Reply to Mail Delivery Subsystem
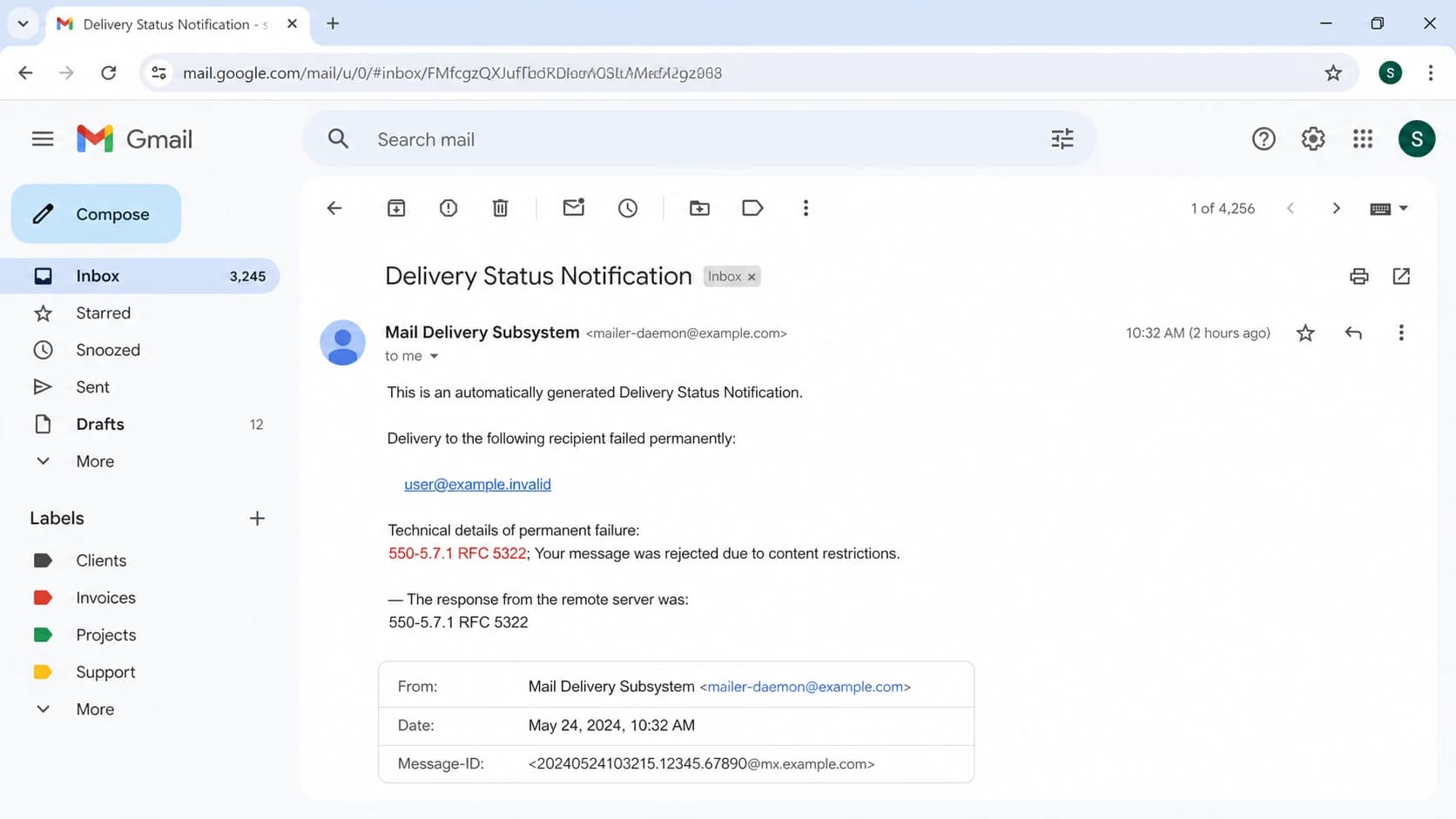This screenshot has width=1456, height=819. click(x=1353, y=332)
